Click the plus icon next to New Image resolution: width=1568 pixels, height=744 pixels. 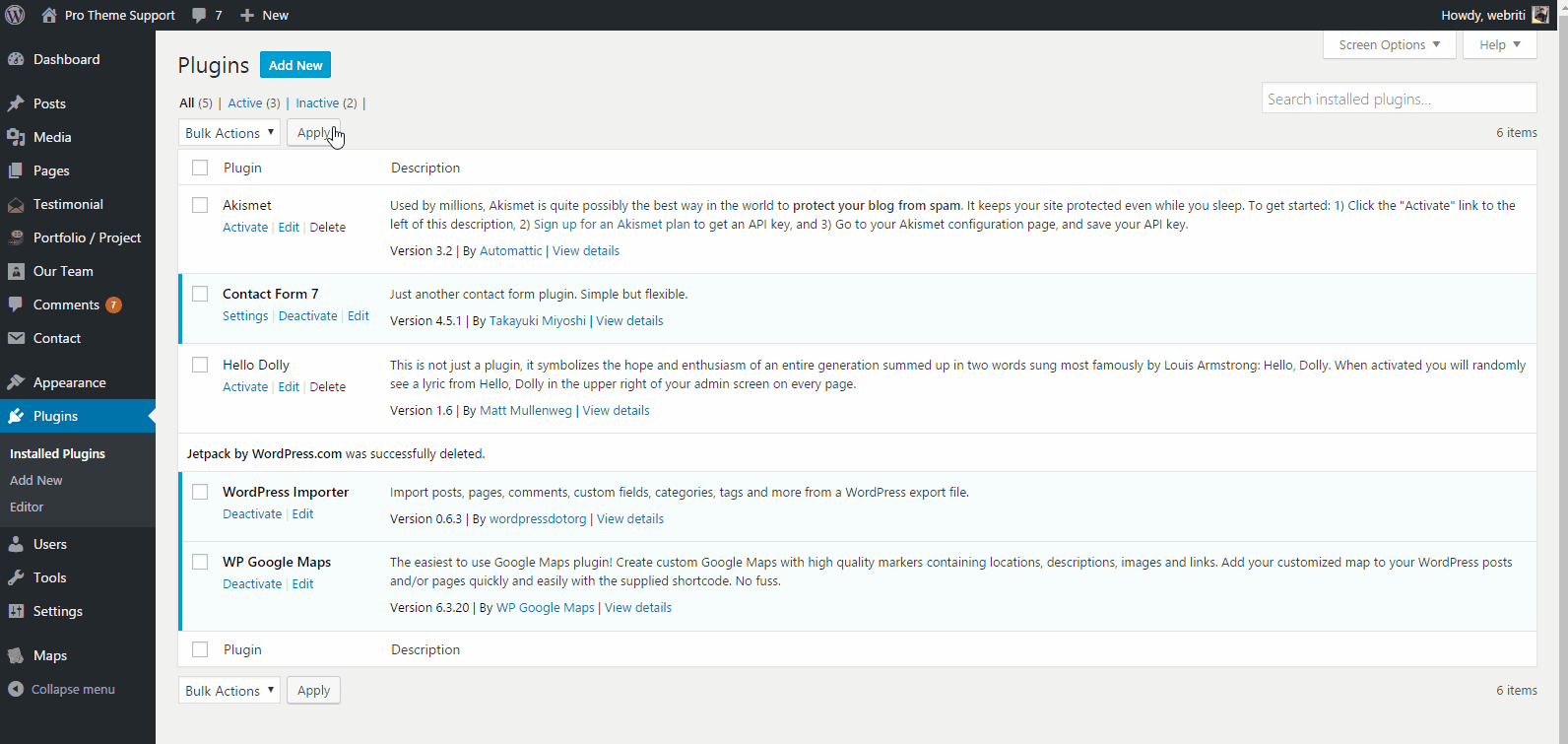click(247, 16)
